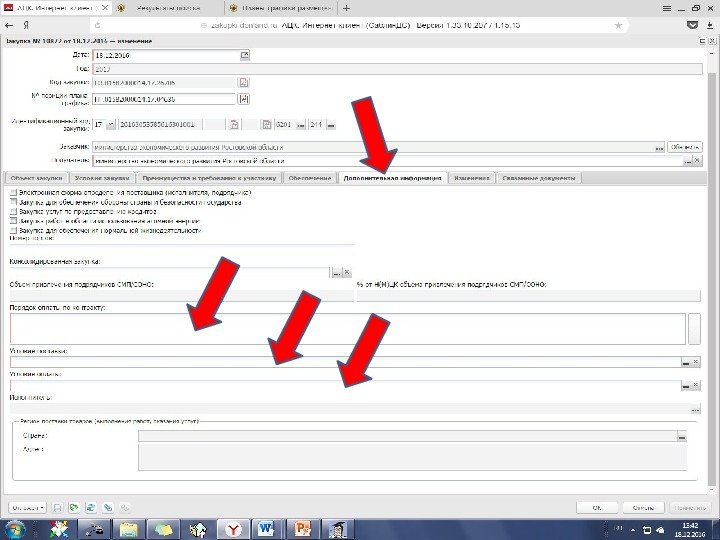Open the Страна lookup selector button

(681, 436)
